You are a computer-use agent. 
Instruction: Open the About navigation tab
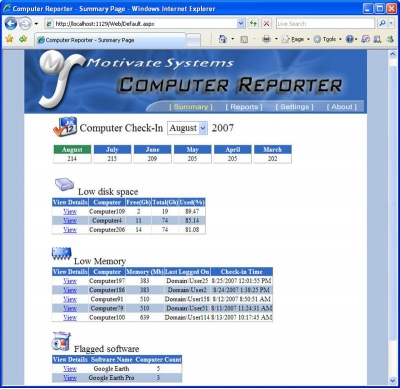(x=342, y=107)
